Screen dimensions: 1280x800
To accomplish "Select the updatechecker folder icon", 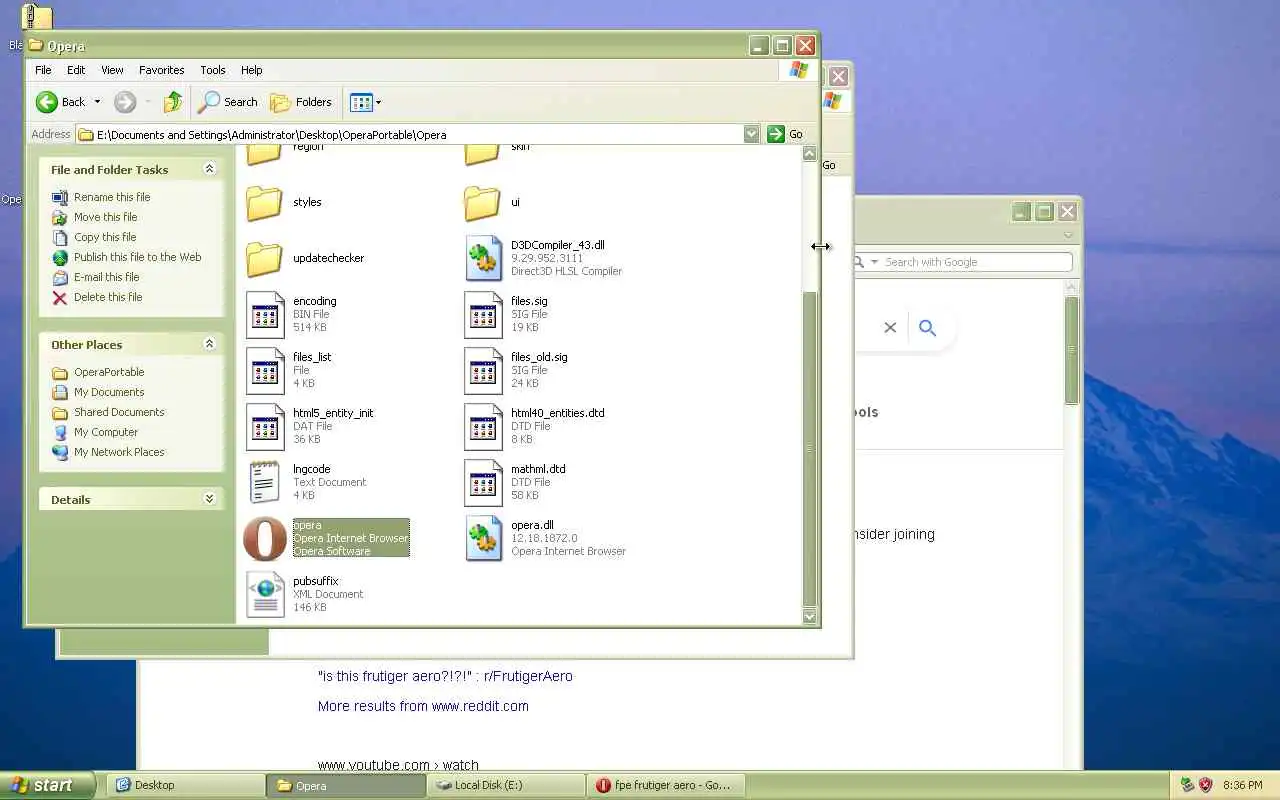I will click(x=264, y=258).
